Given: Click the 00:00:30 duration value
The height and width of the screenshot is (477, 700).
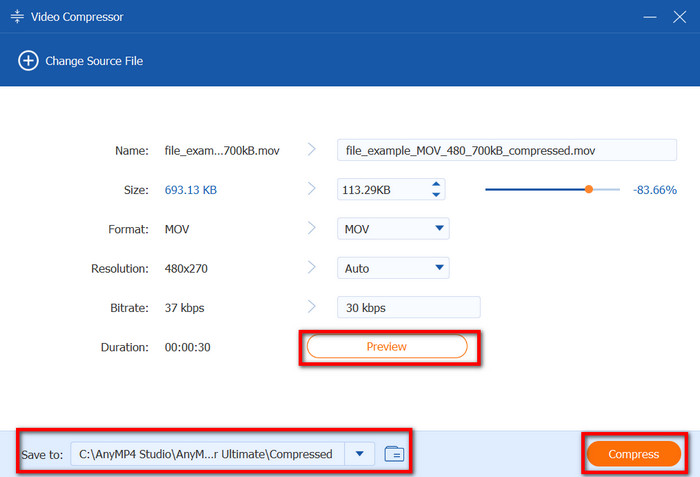Looking at the screenshot, I should click(188, 347).
